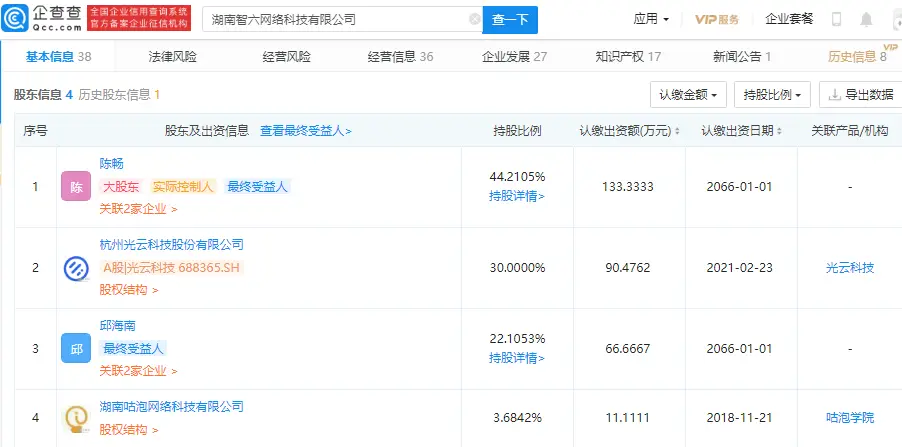Open VIP服务 page
The width and height of the screenshot is (902, 447).
(x=717, y=19)
